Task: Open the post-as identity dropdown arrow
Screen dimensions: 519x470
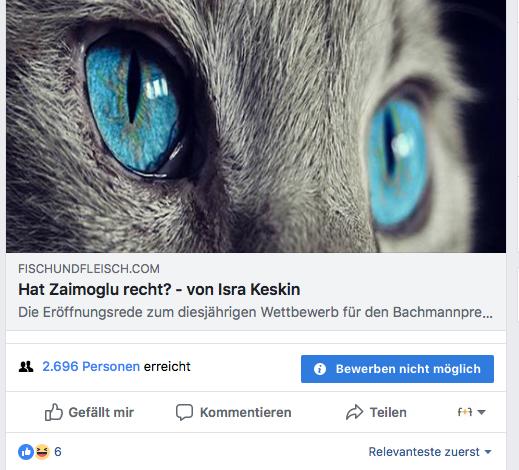Action: tap(481, 412)
